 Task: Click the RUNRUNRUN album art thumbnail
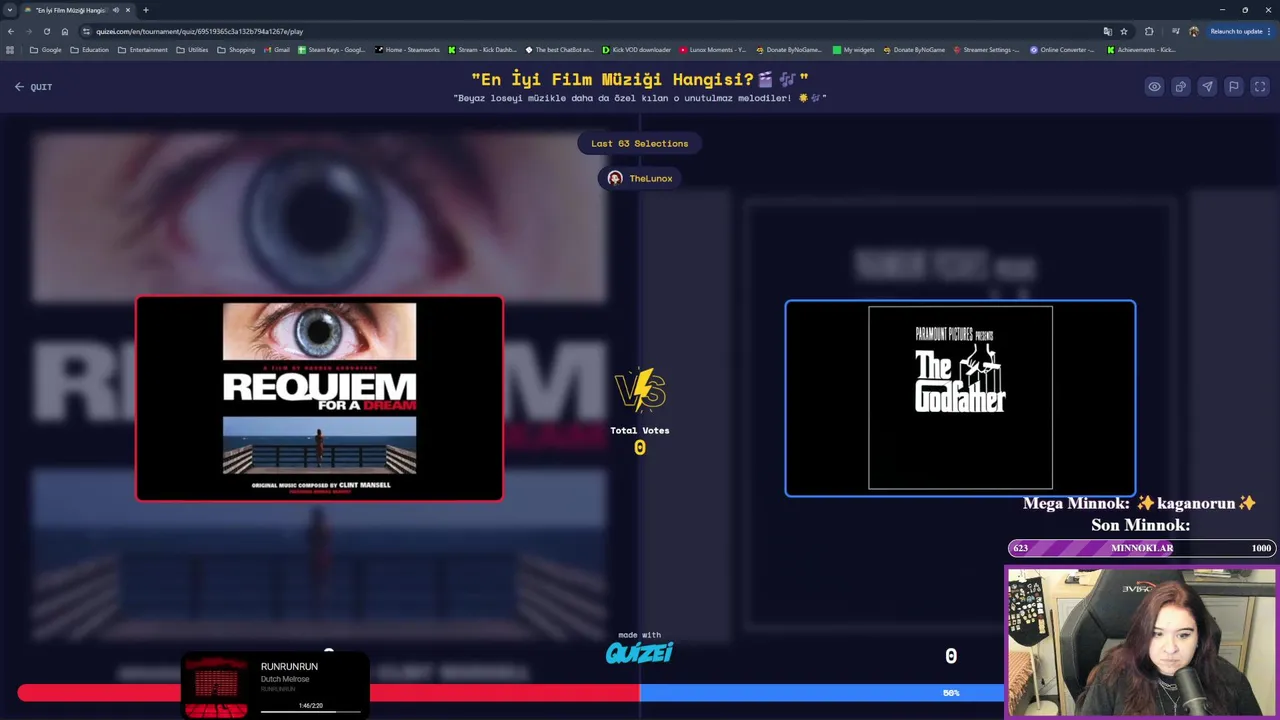coord(217,686)
